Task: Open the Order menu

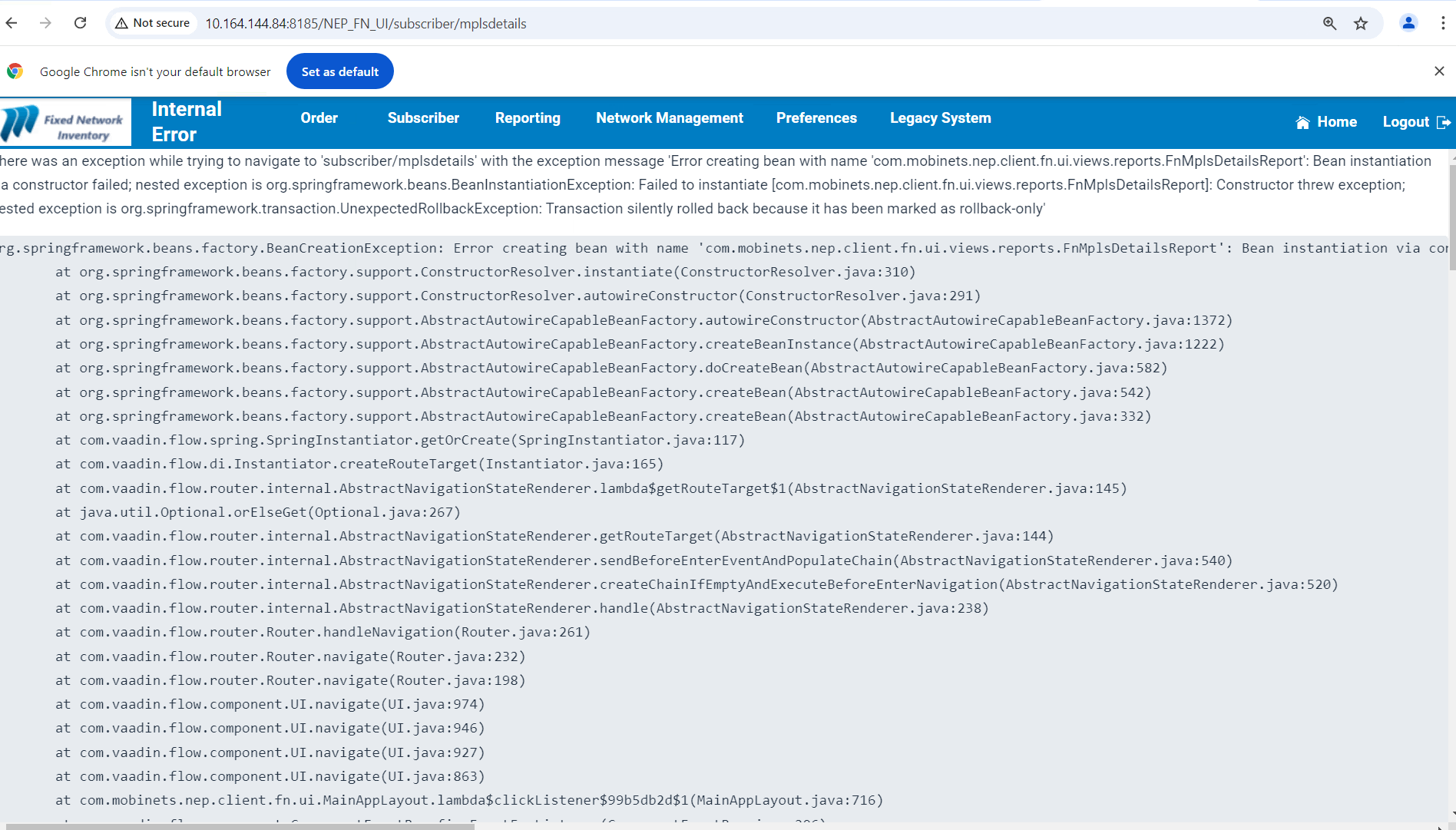Action: point(319,118)
